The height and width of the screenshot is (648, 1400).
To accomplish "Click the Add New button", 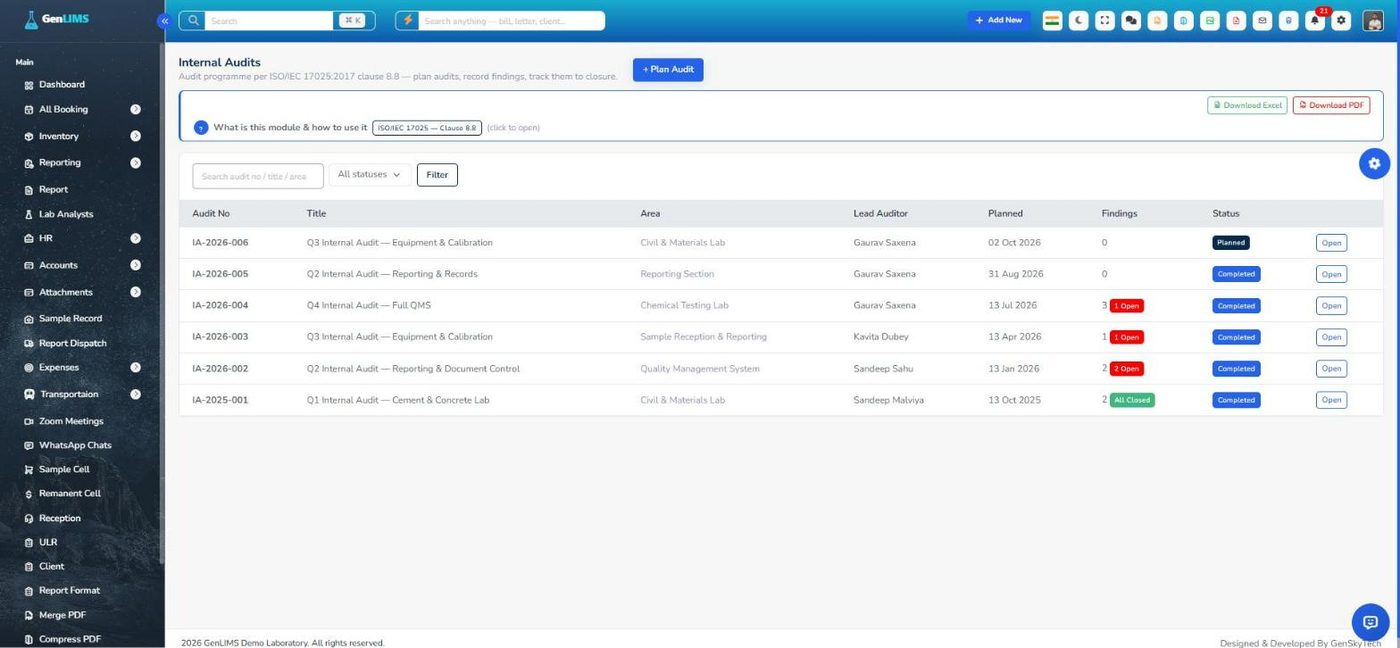I will click(x=999, y=20).
